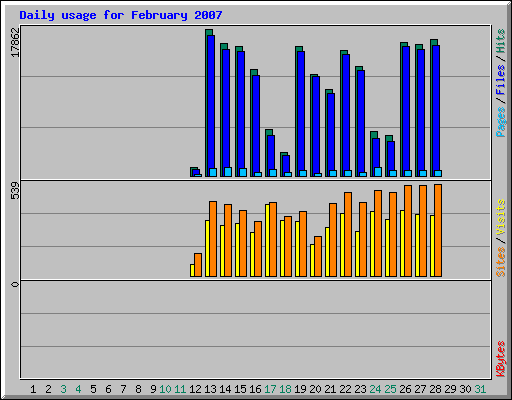Click the green 'Hits' legend label
Image resolution: width=512 pixels, height=400 pixels.
click(x=501, y=41)
